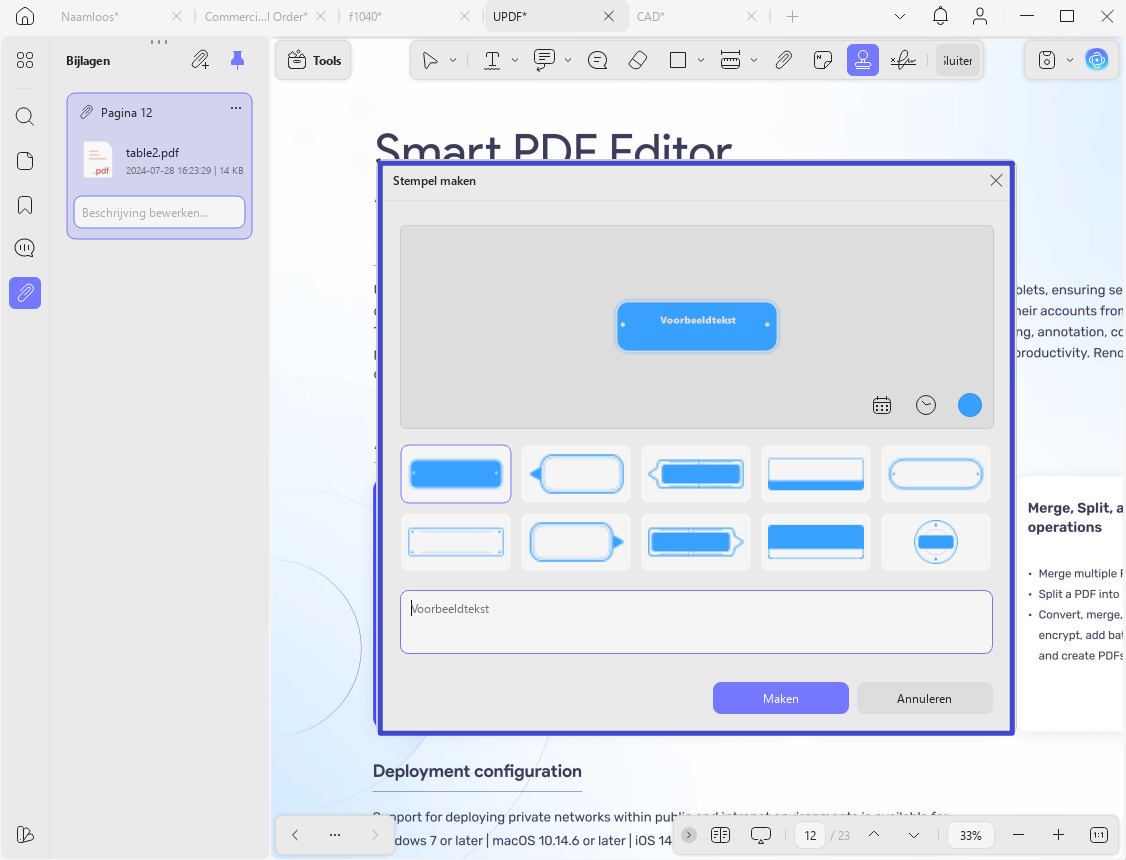This screenshot has width=1126, height=860.
Task: Open the pages panel icon
Action: tap(25, 161)
